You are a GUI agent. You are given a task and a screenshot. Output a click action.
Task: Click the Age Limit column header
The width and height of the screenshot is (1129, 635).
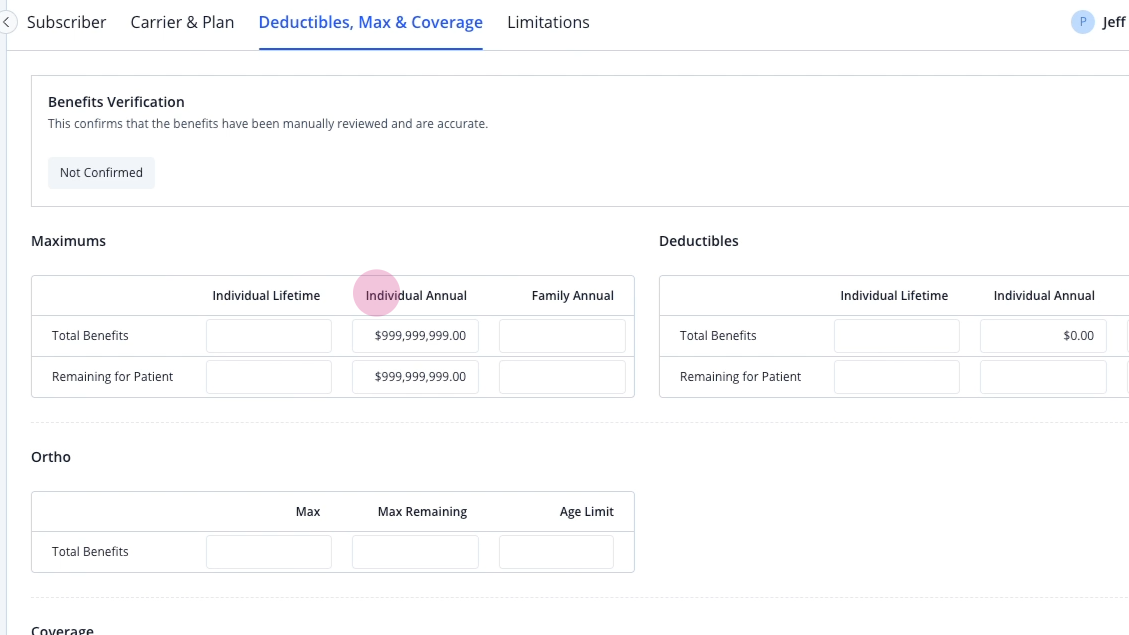(587, 512)
